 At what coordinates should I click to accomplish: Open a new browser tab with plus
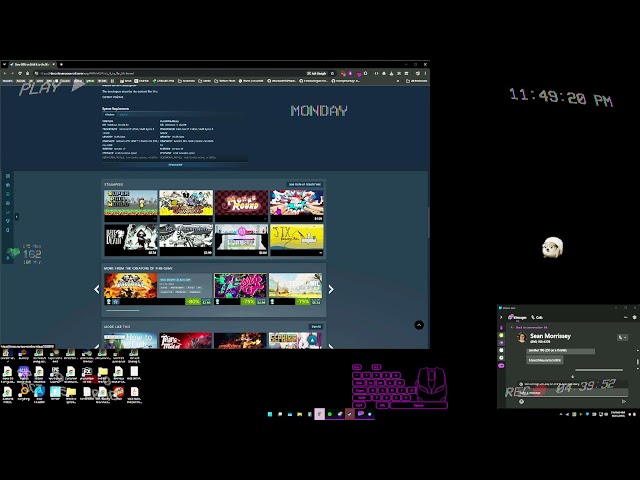tap(61, 64)
